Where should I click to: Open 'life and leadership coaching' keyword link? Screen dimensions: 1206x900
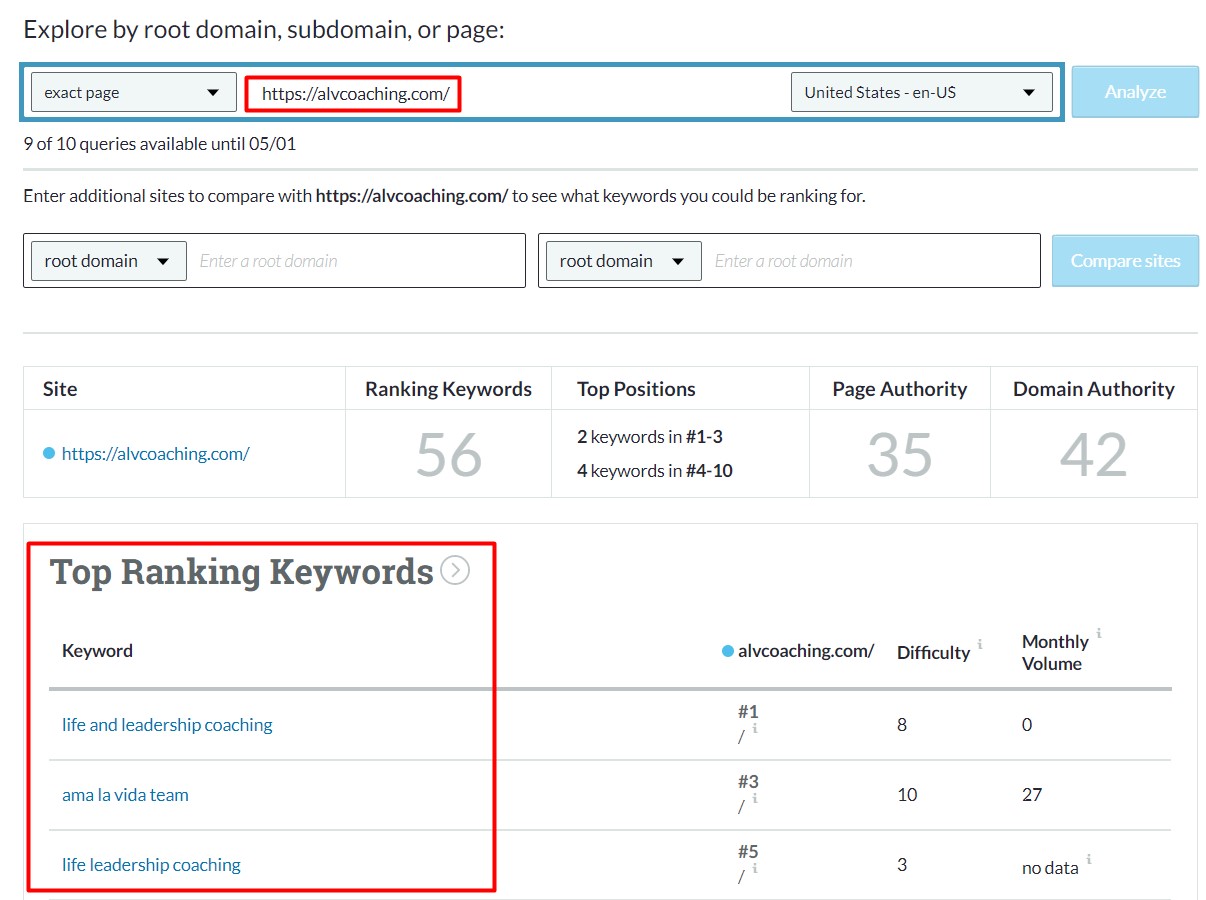[167, 725]
